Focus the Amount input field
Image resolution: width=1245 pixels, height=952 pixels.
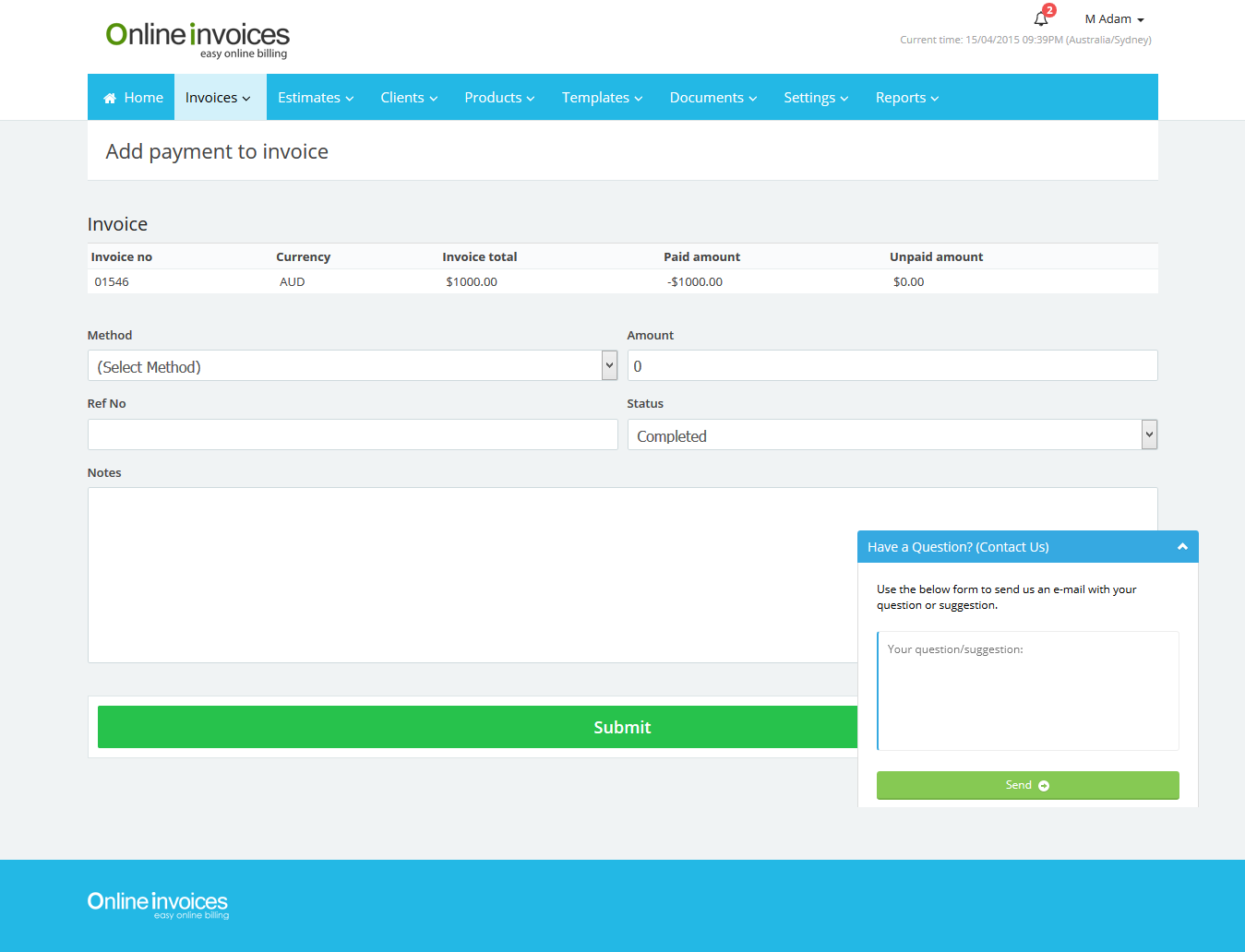(x=892, y=366)
